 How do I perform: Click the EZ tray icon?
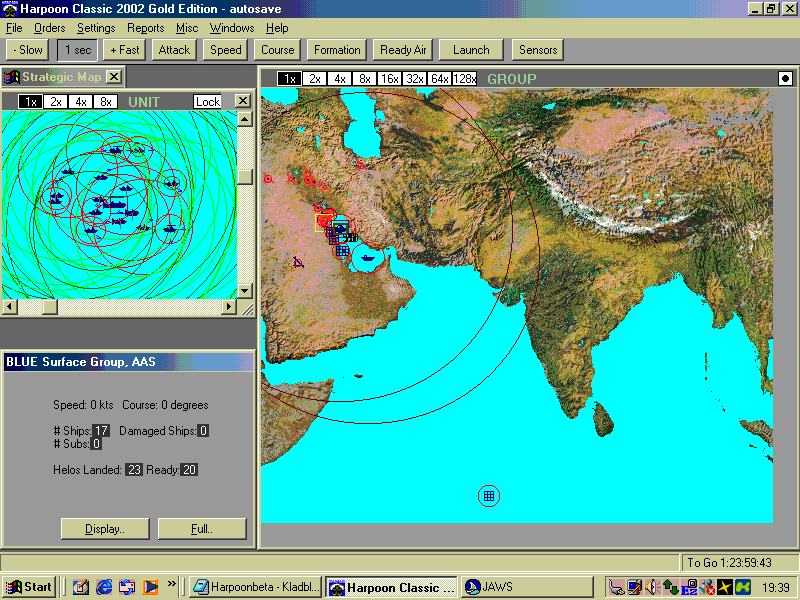[x=689, y=587]
